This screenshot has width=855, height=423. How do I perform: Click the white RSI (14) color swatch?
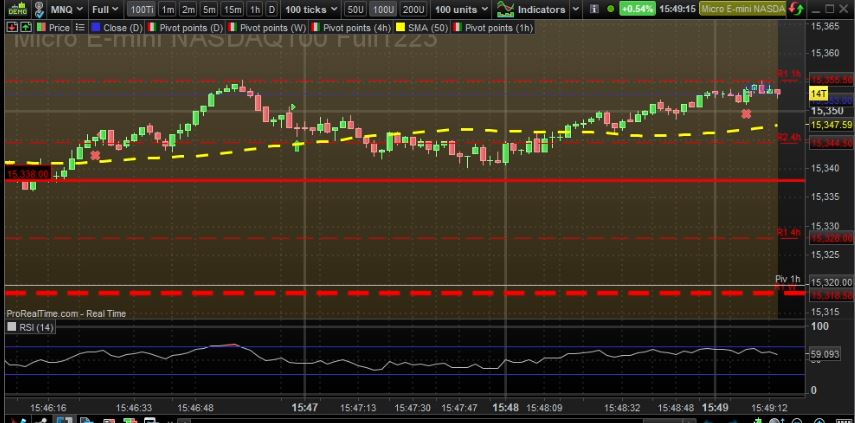tap(11, 327)
